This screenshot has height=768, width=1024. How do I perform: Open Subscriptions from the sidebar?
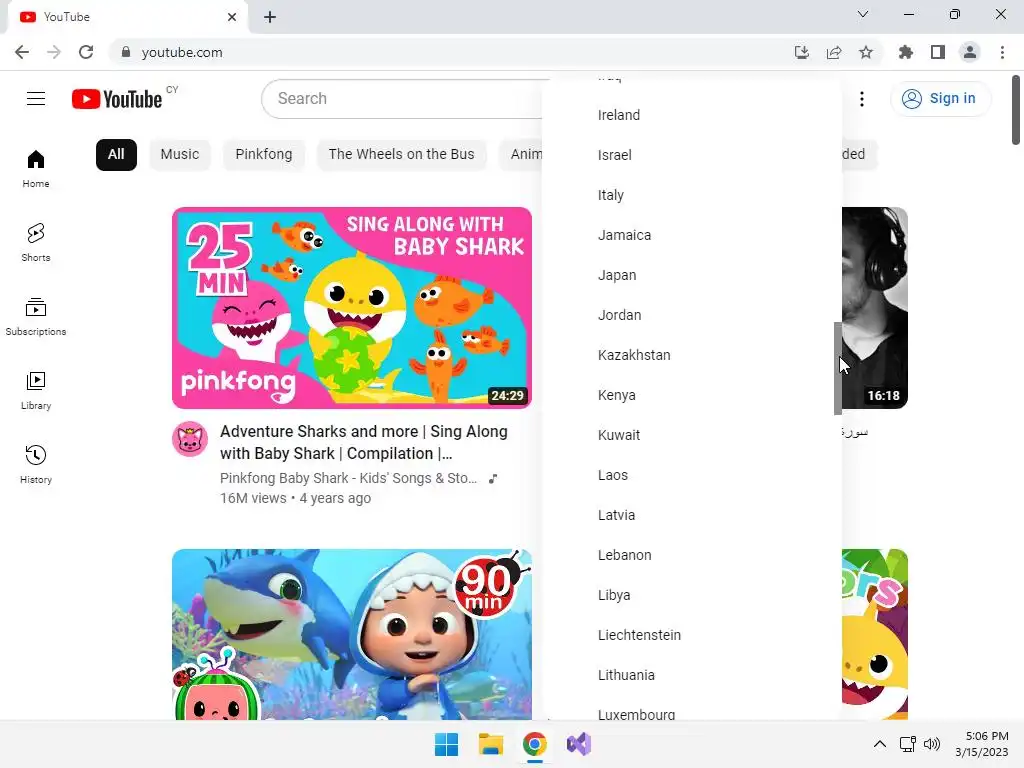36,317
